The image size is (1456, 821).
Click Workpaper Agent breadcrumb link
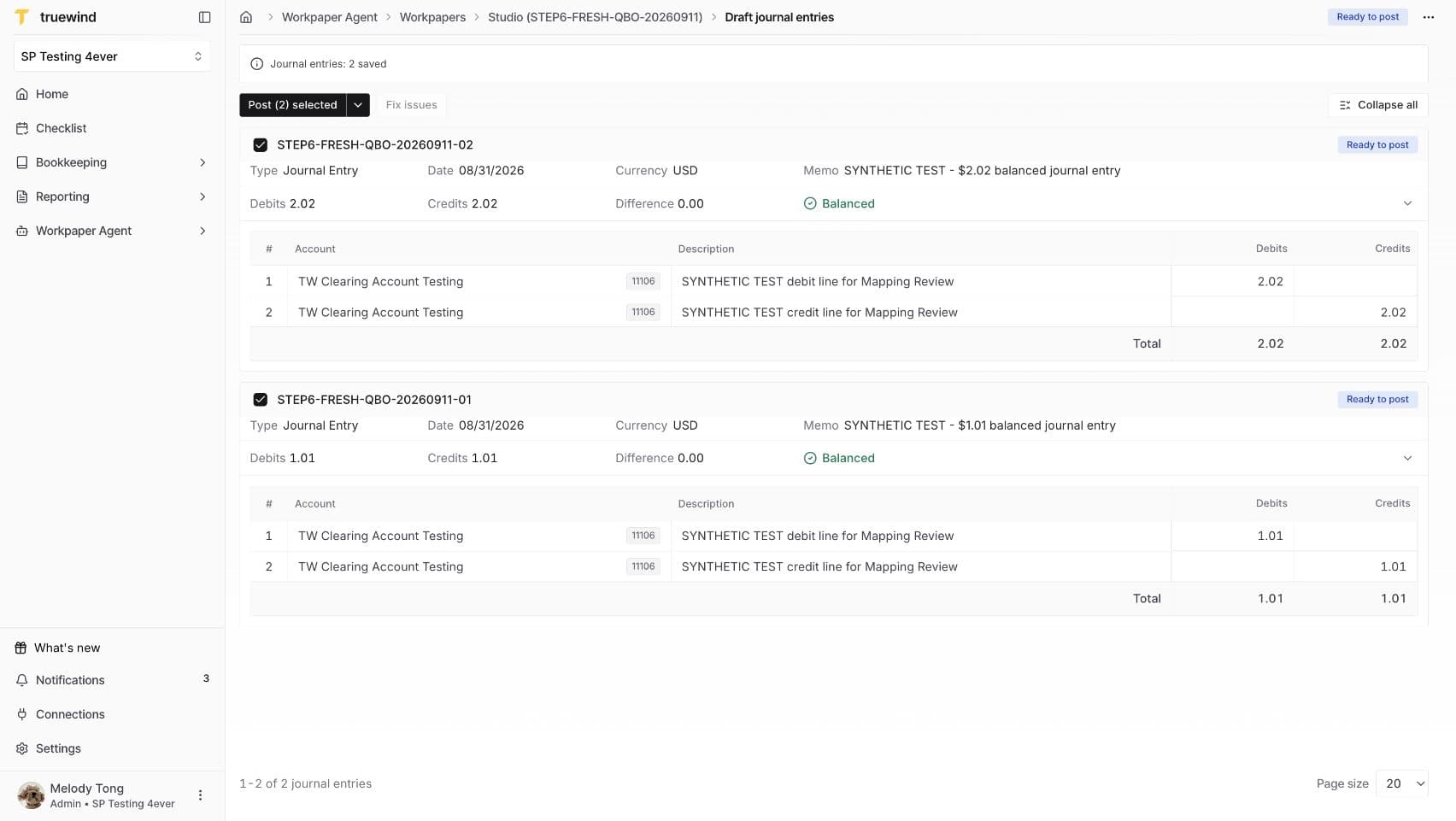click(x=330, y=17)
